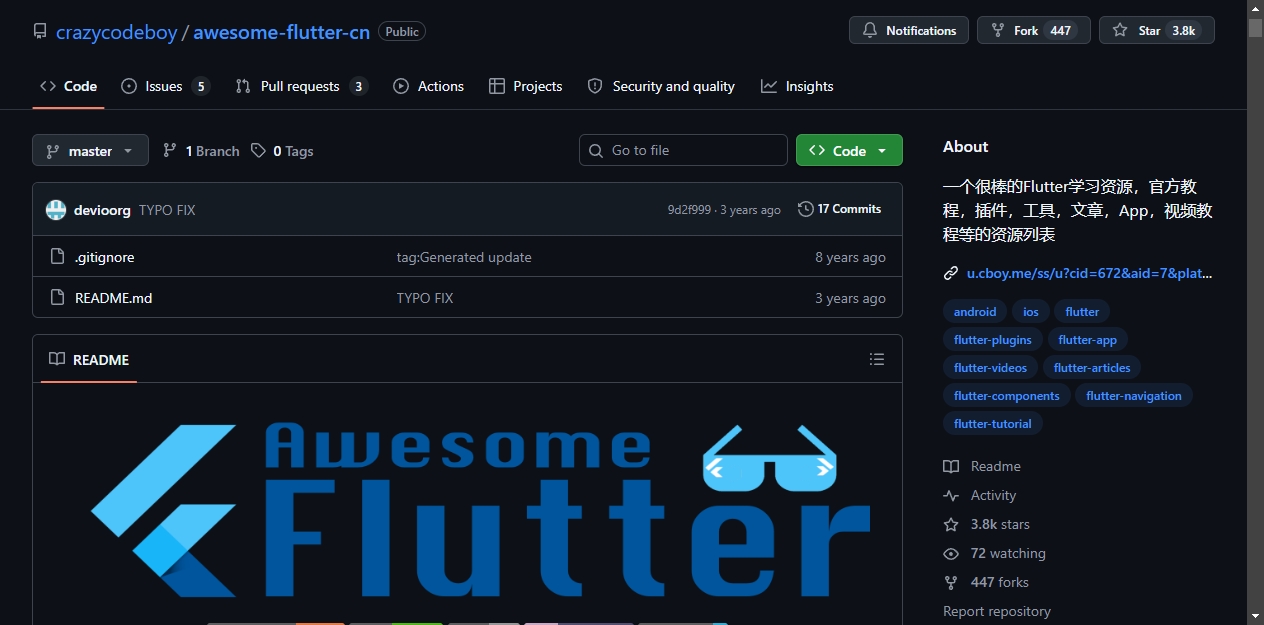Image resolution: width=1264 pixels, height=625 pixels.
Task: Expand the green Code dropdown button
Action: point(849,150)
